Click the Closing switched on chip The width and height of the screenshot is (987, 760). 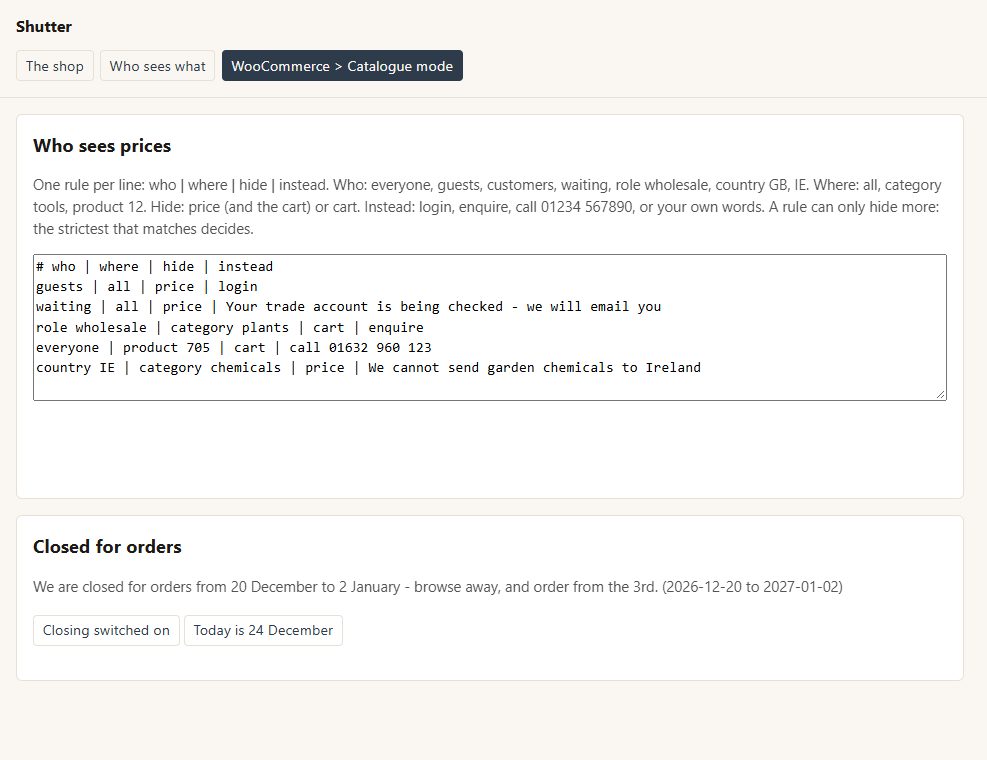point(106,630)
